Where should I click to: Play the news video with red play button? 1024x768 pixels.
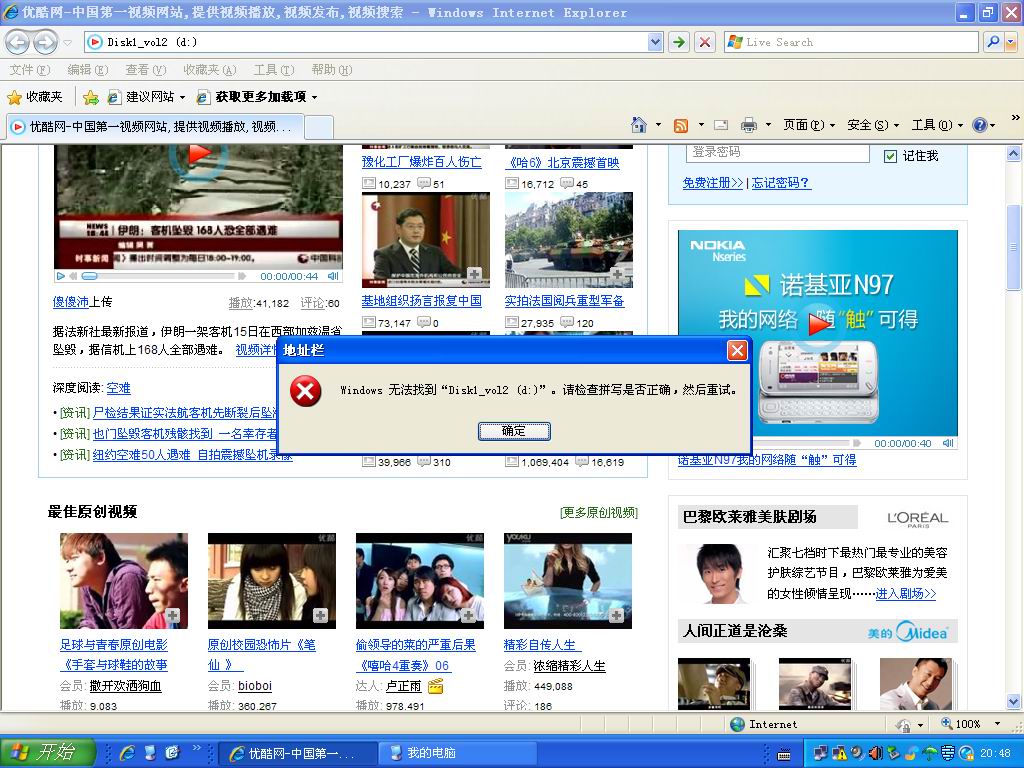pos(199,155)
